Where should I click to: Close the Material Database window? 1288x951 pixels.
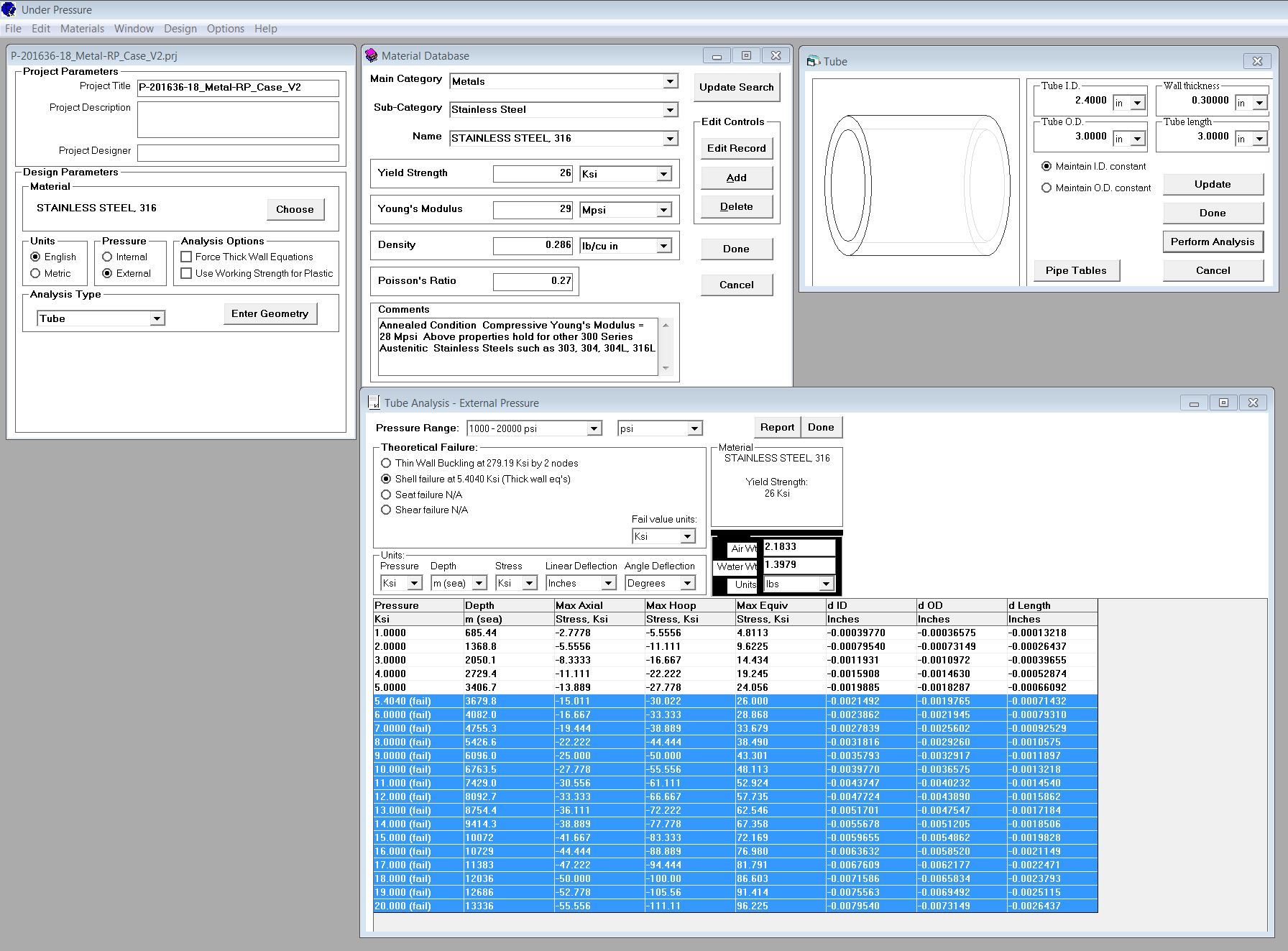click(x=776, y=55)
